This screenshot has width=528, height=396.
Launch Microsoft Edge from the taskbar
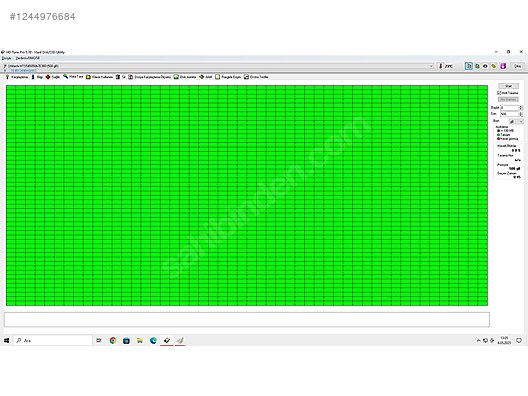pos(153,340)
